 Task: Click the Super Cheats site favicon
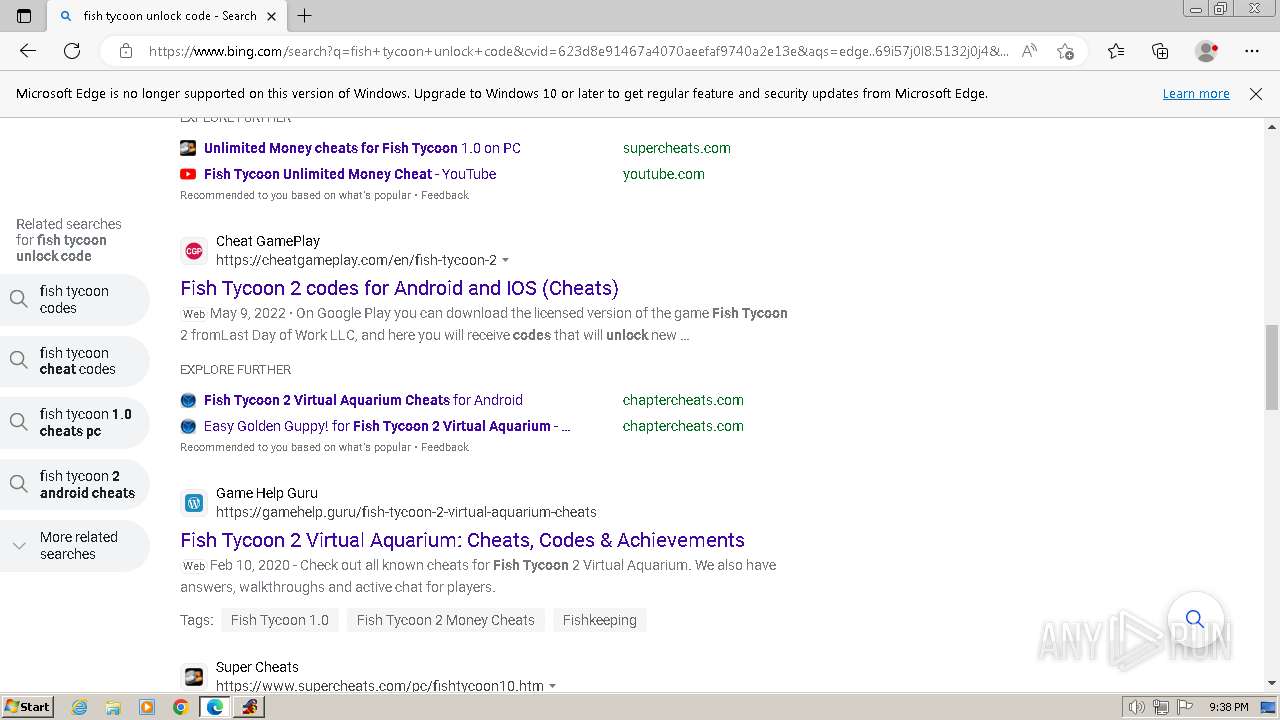pyautogui.click(x=194, y=676)
